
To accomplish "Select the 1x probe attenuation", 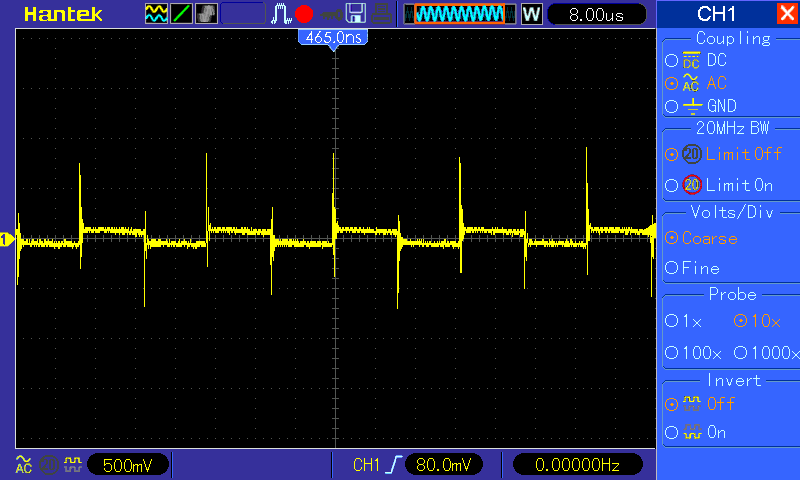I will 684,321.
